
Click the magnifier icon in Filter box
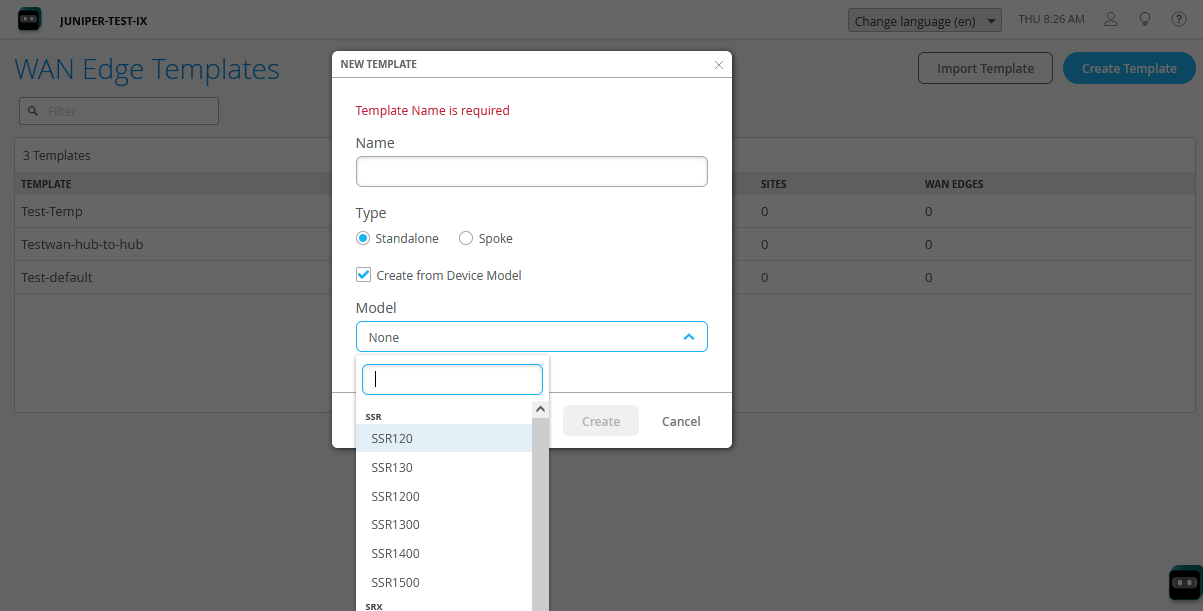click(x=34, y=111)
